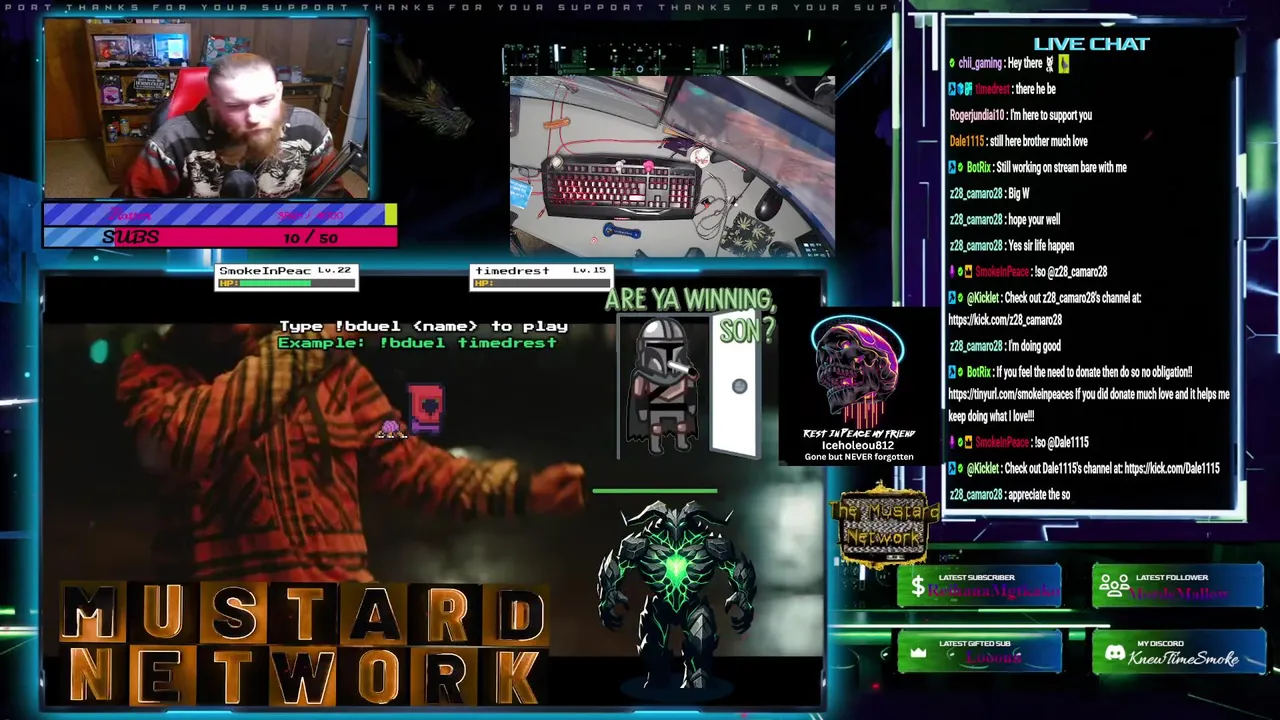This screenshot has height=720, width=1280.
Task: Click timedrest's username in chat
Action: tap(992, 89)
